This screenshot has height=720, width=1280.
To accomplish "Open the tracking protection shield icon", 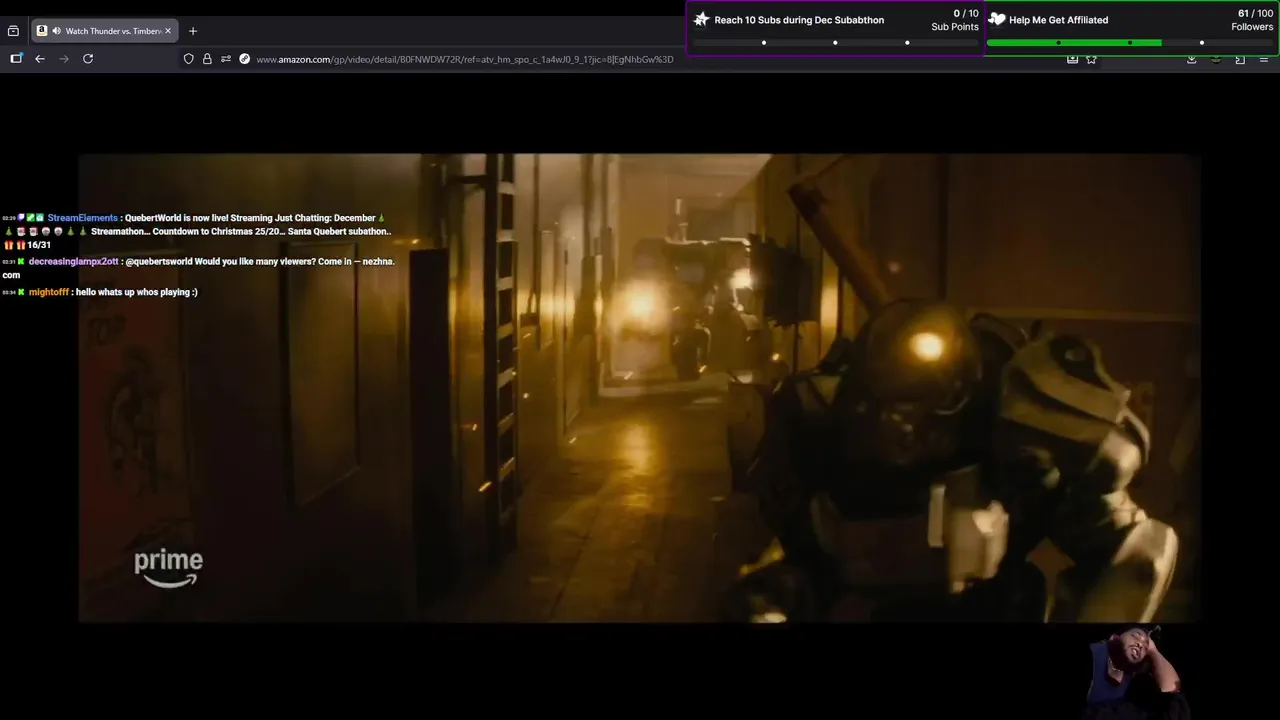I will (x=188, y=59).
